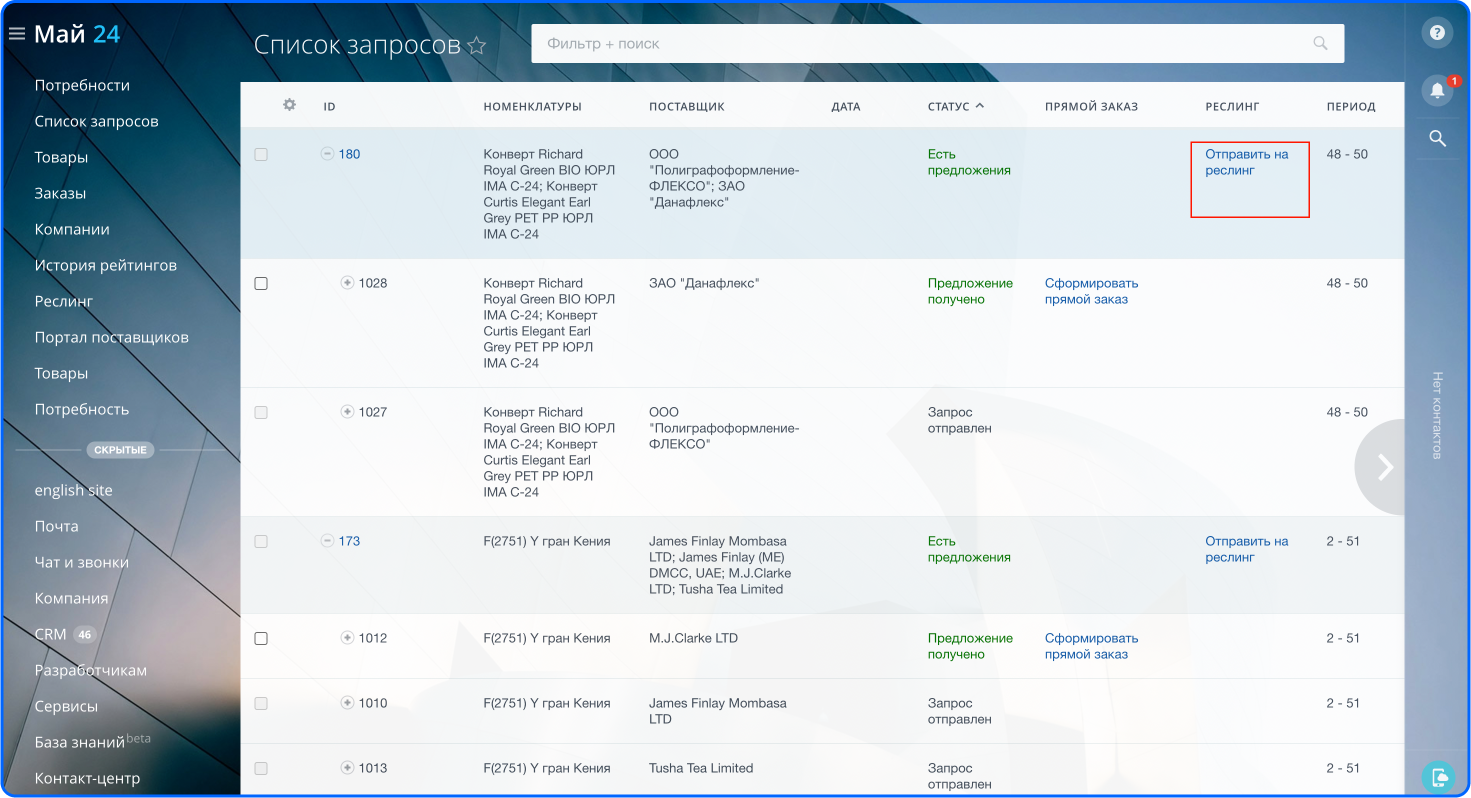Click the НОМЕНКЛАТУРЫ column header
Image resolution: width=1471 pixels, height=798 pixels.
[x=532, y=106]
